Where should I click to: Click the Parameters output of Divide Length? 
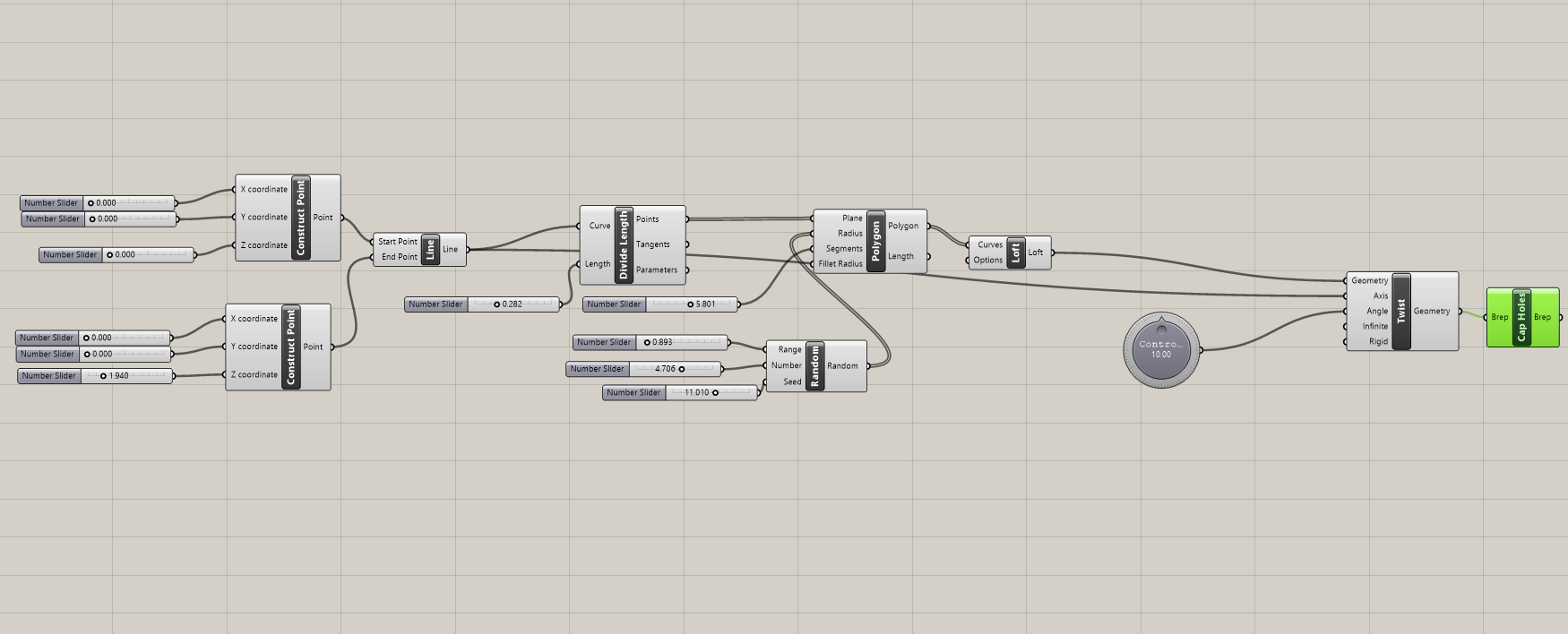[657, 270]
